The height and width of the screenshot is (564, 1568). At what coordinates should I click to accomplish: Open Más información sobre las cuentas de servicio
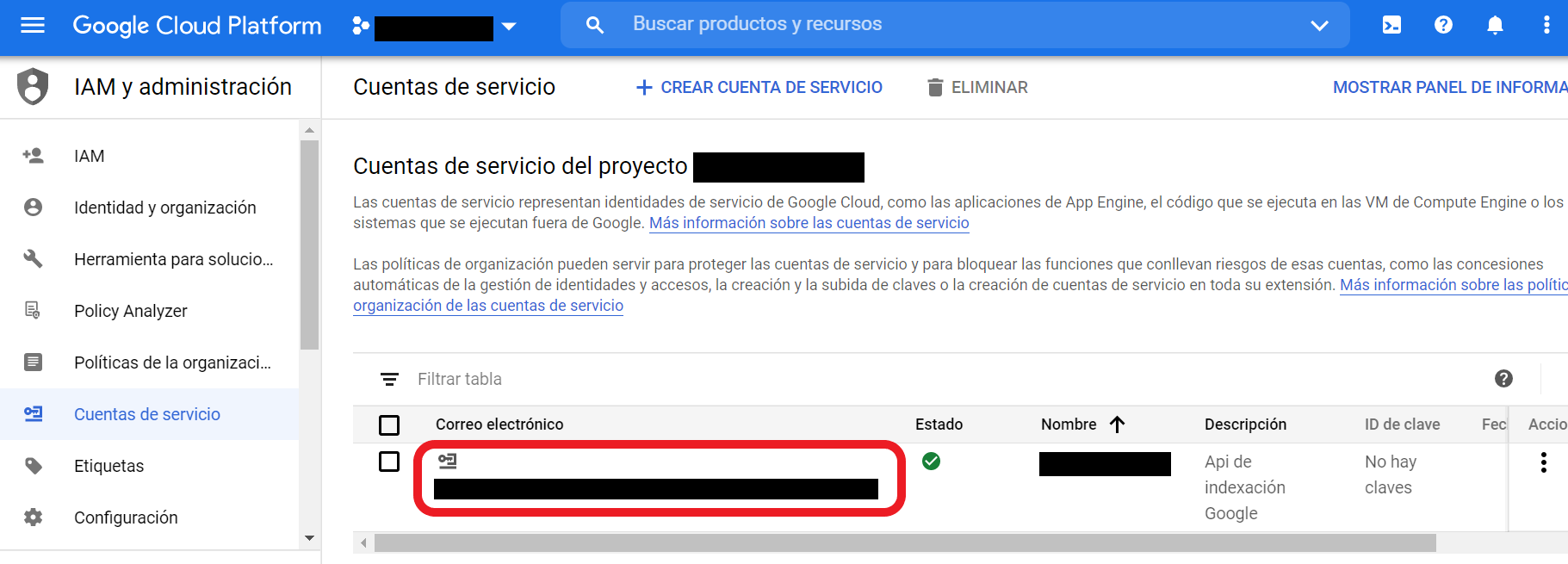pyautogui.click(x=809, y=223)
